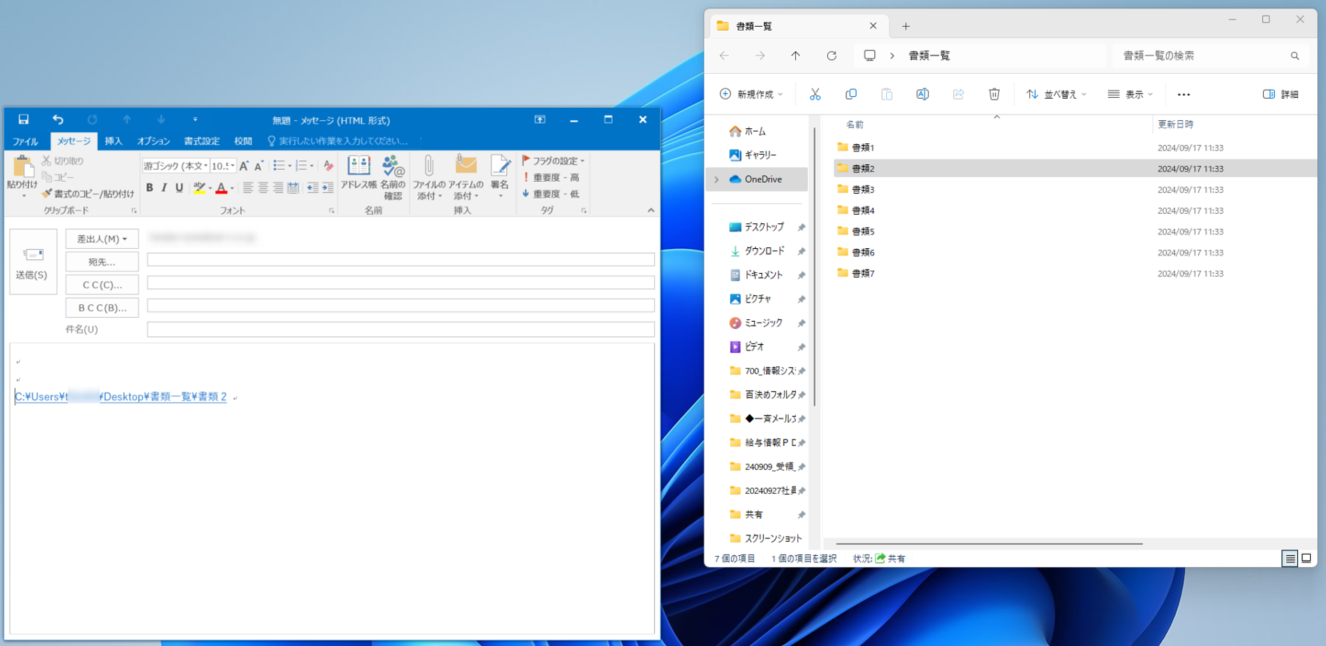1326x646 pixels.
Task: Click the Copy icon in Explorer toolbar
Action: pos(851,94)
